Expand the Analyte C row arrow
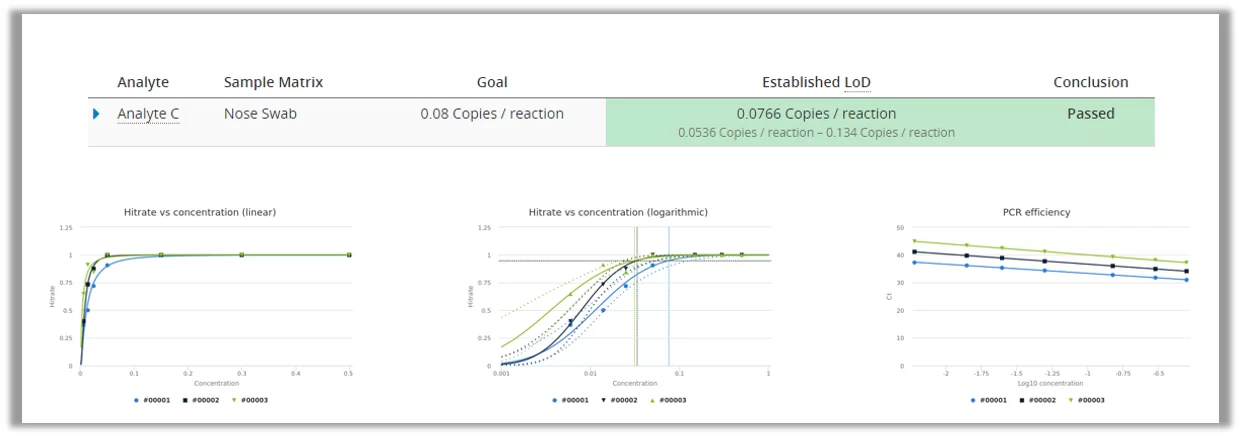This screenshot has width=1241, height=434. [96, 114]
